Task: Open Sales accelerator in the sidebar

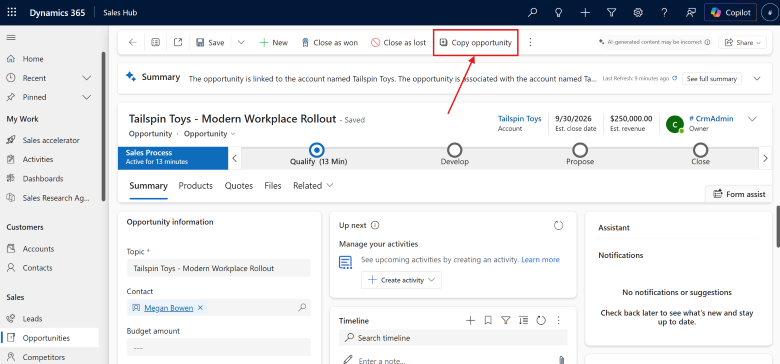Action: [50, 140]
